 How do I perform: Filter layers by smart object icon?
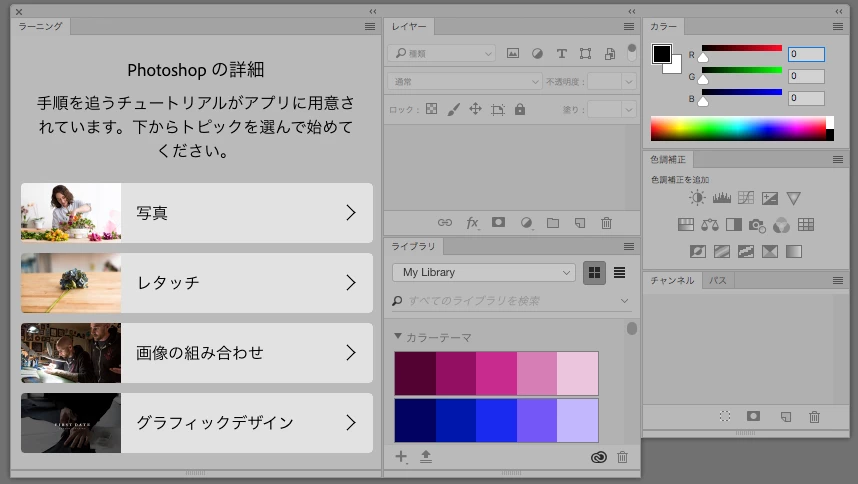[x=610, y=53]
